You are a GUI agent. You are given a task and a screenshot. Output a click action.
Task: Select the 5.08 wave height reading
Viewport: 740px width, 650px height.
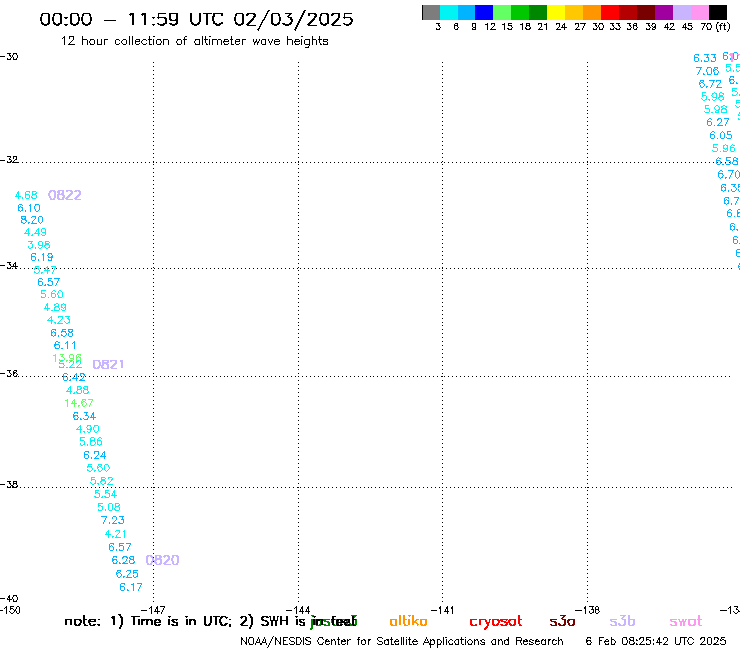[x=109, y=507]
